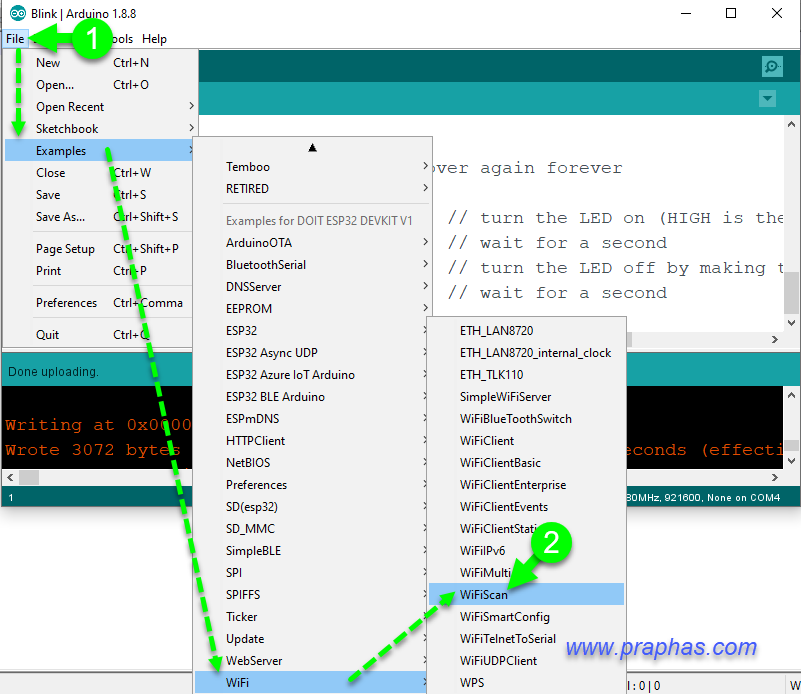
Task: Click the console horizontal scroll-left arrow
Action: click(x=10, y=477)
